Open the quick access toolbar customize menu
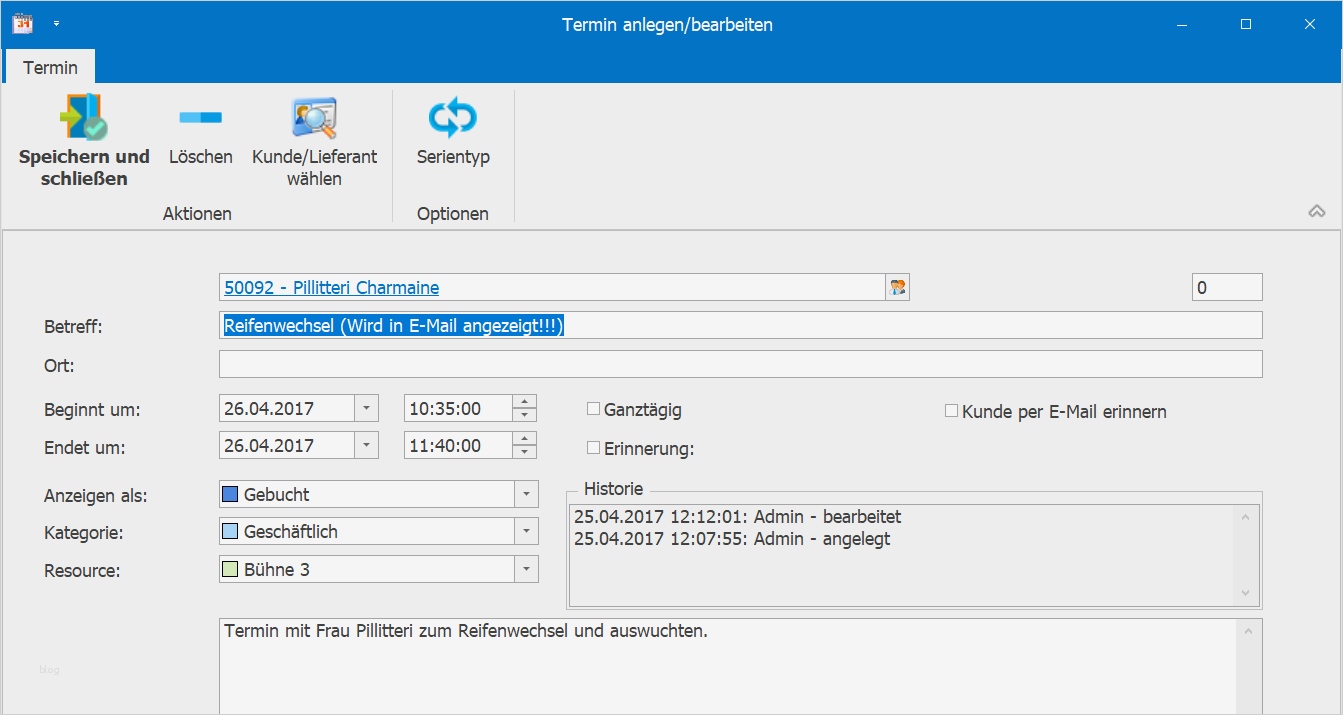 tap(57, 21)
